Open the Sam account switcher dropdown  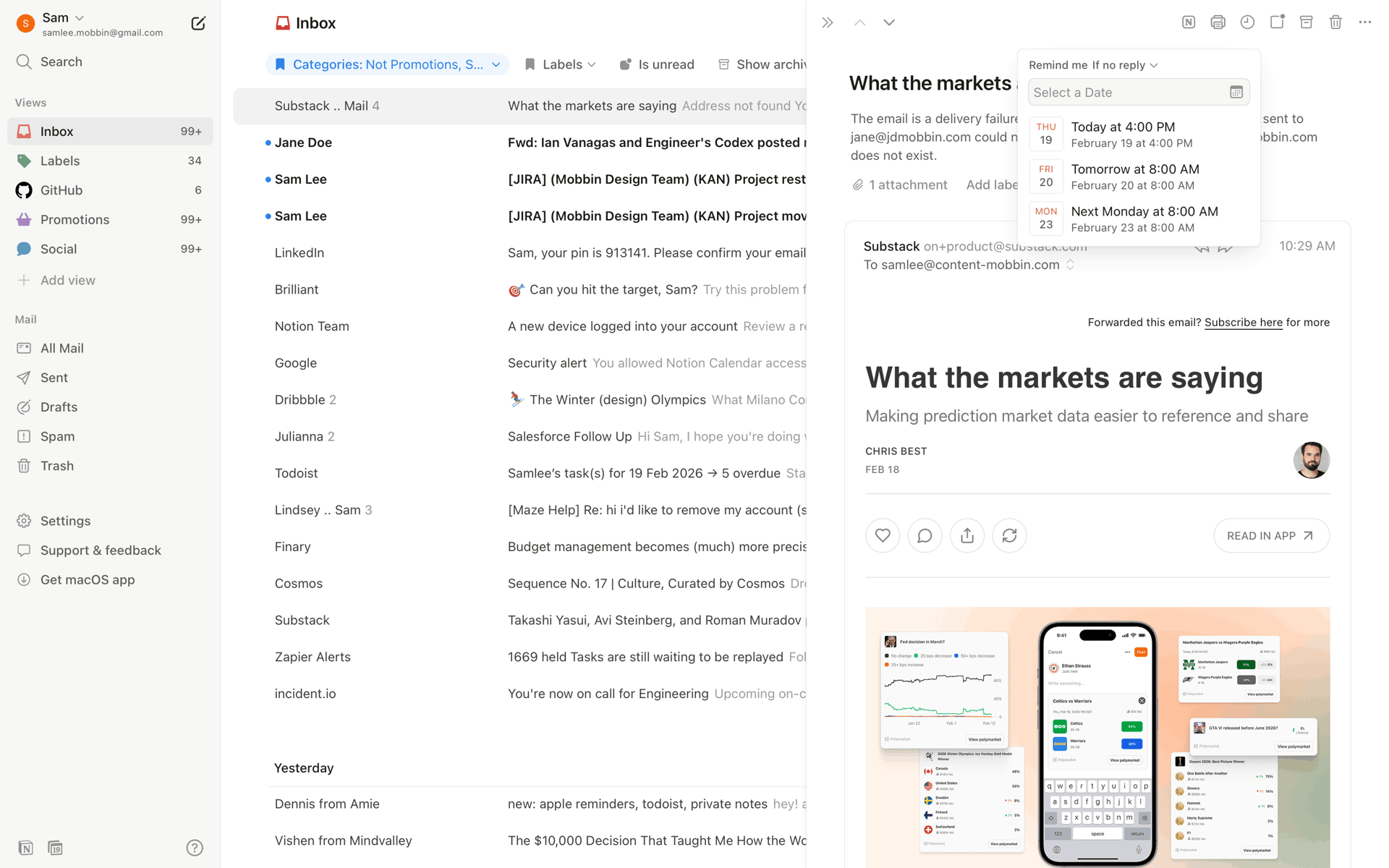(x=64, y=17)
